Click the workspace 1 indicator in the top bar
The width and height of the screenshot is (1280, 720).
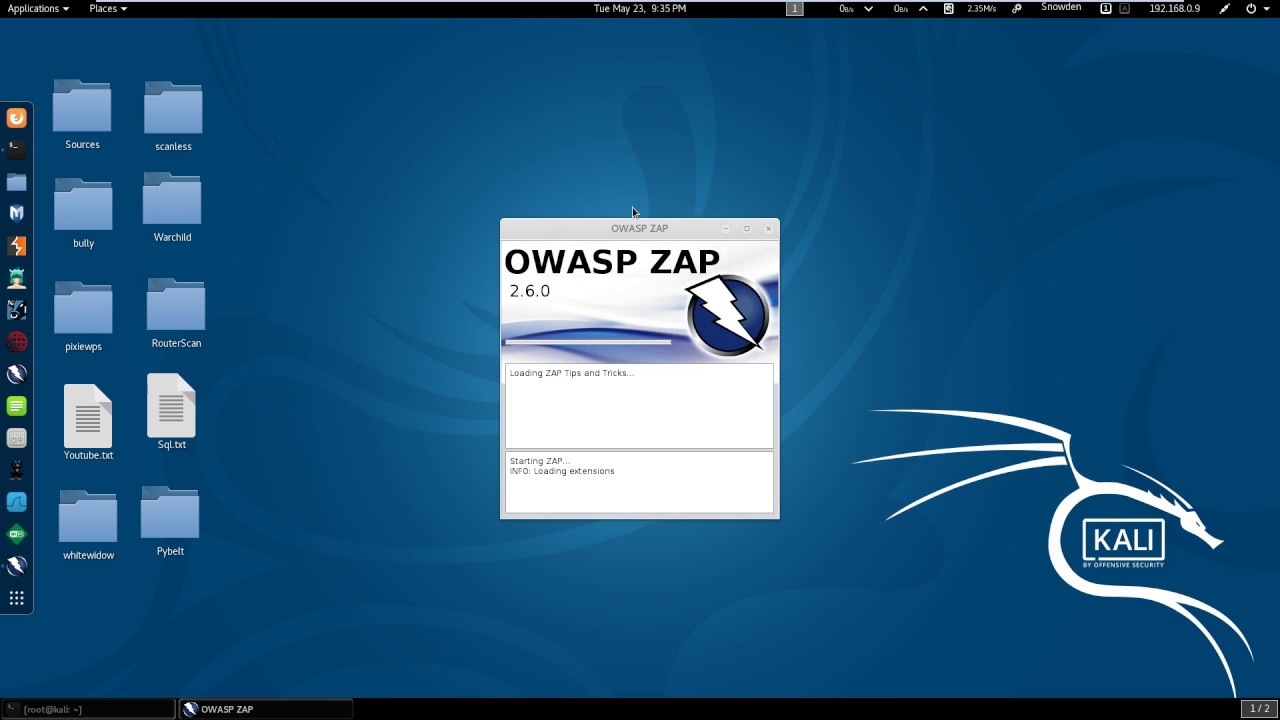[x=795, y=8]
